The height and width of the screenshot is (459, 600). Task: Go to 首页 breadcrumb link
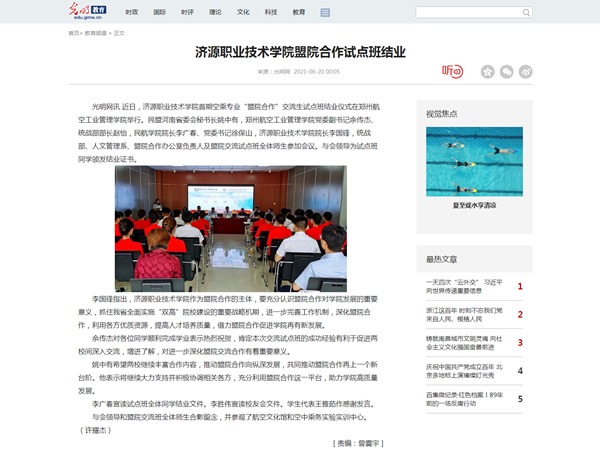[x=73, y=33]
